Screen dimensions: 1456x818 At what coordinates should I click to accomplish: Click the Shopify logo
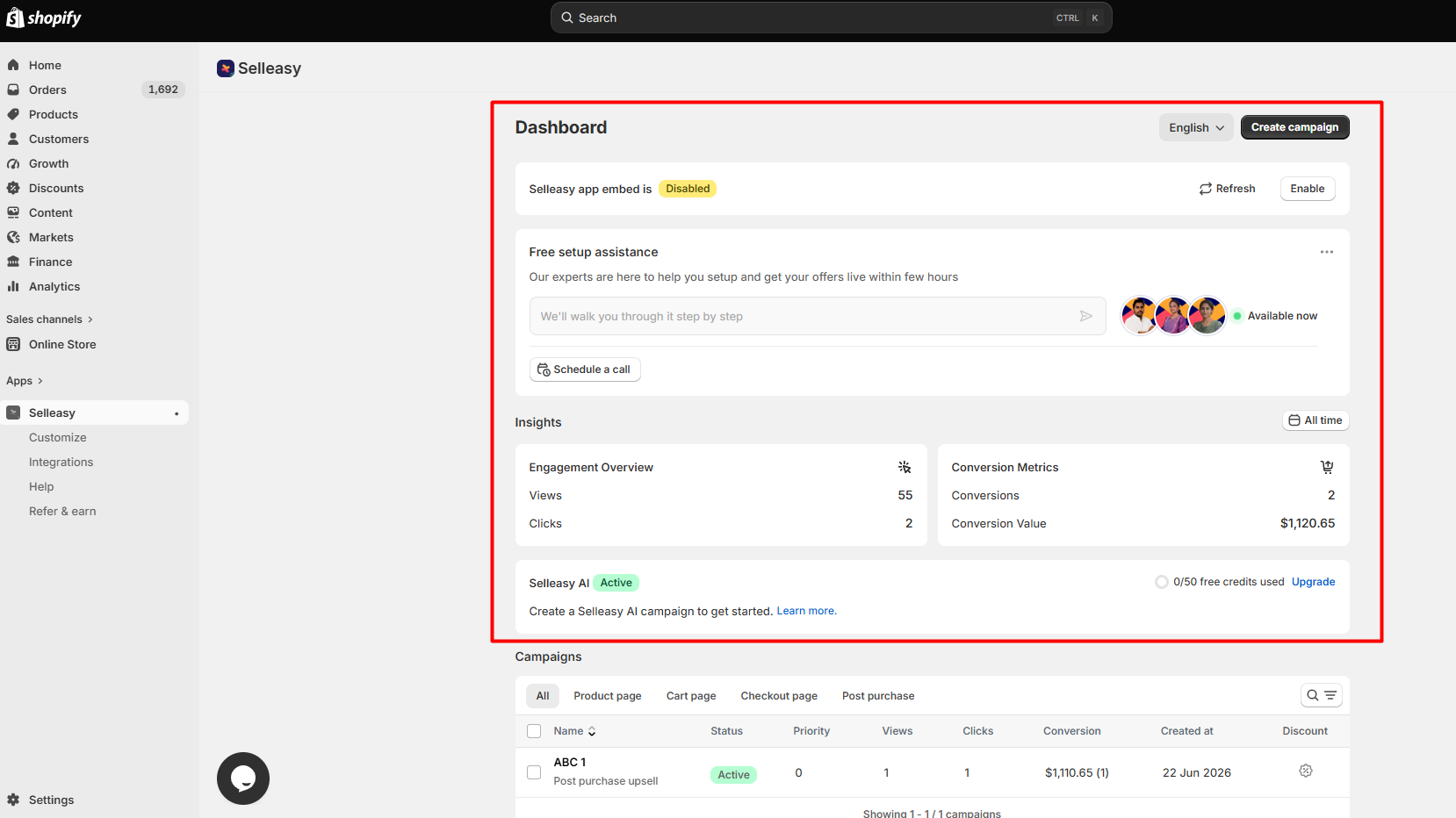pyautogui.click(x=44, y=18)
